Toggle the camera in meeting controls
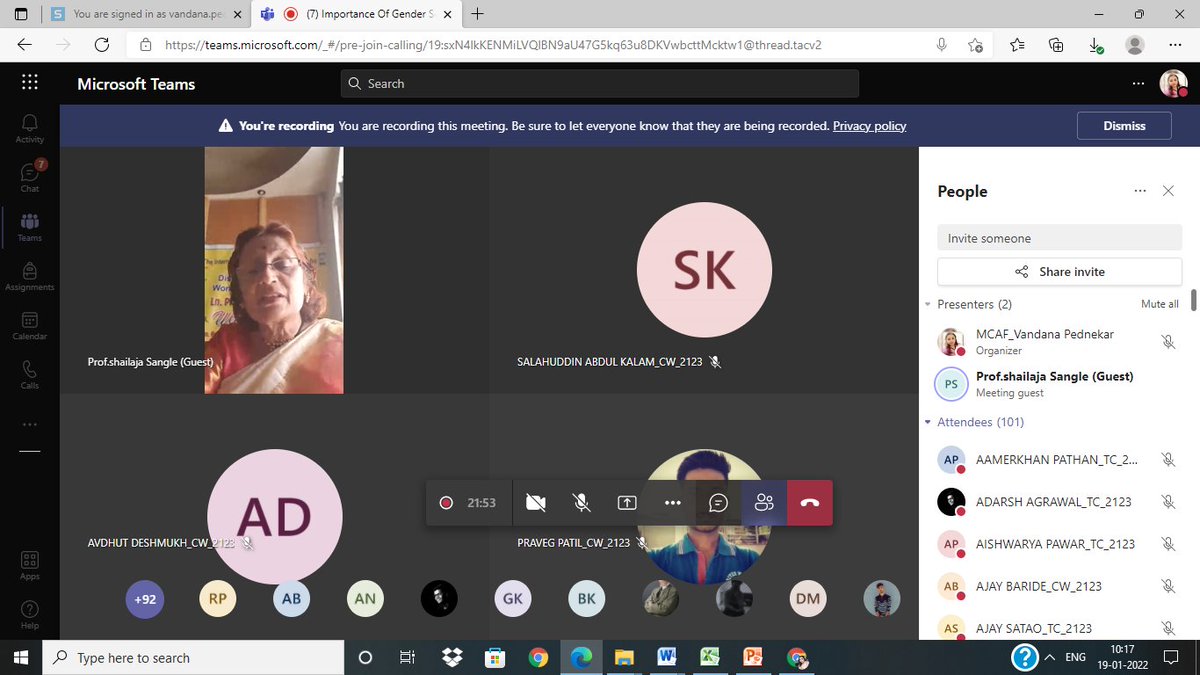1200x675 pixels. [x=536, y=503]
